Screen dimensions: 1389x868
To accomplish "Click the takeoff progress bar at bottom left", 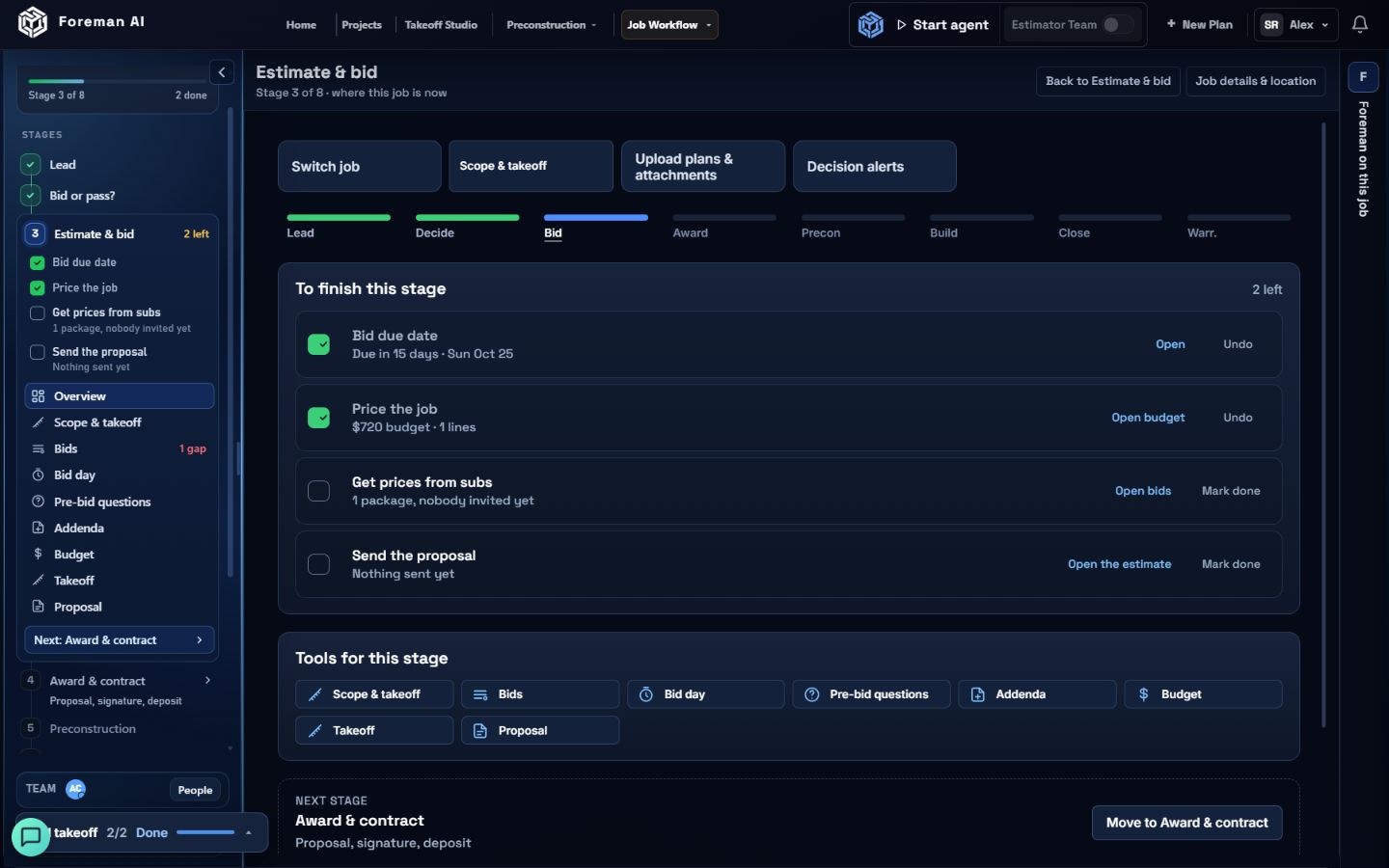I will (x=205, y=832).
